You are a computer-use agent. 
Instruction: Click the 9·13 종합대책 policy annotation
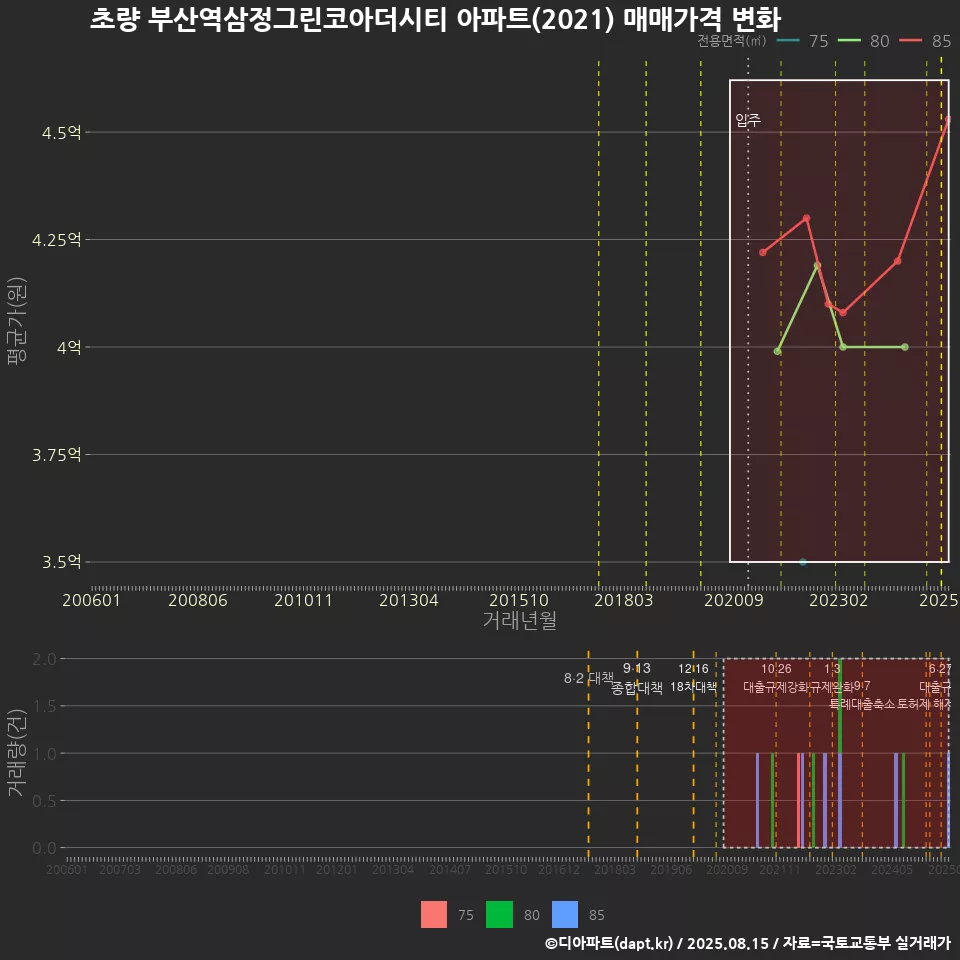pyautogui.click(x=637, y=678)
